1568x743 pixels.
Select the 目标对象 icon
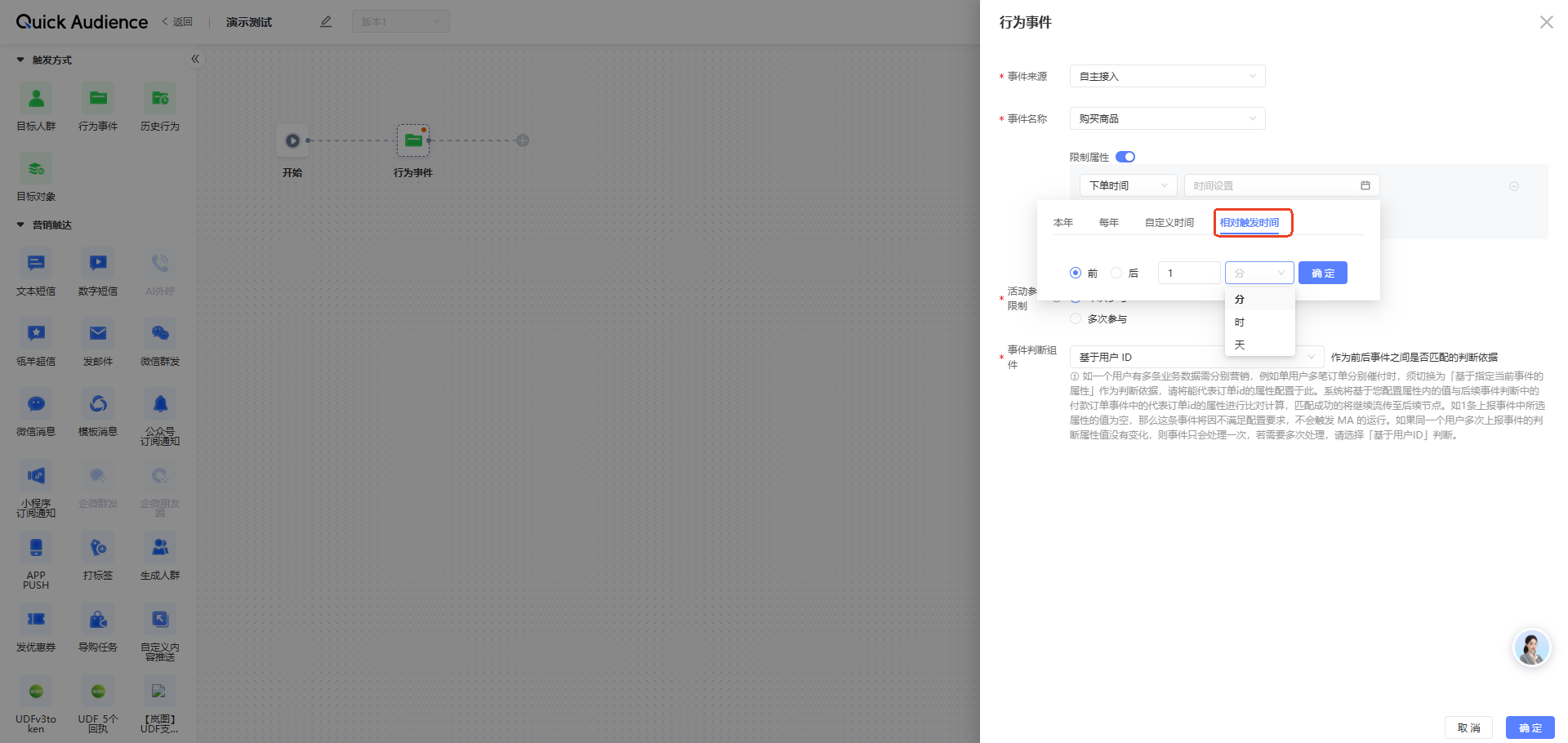36,169
